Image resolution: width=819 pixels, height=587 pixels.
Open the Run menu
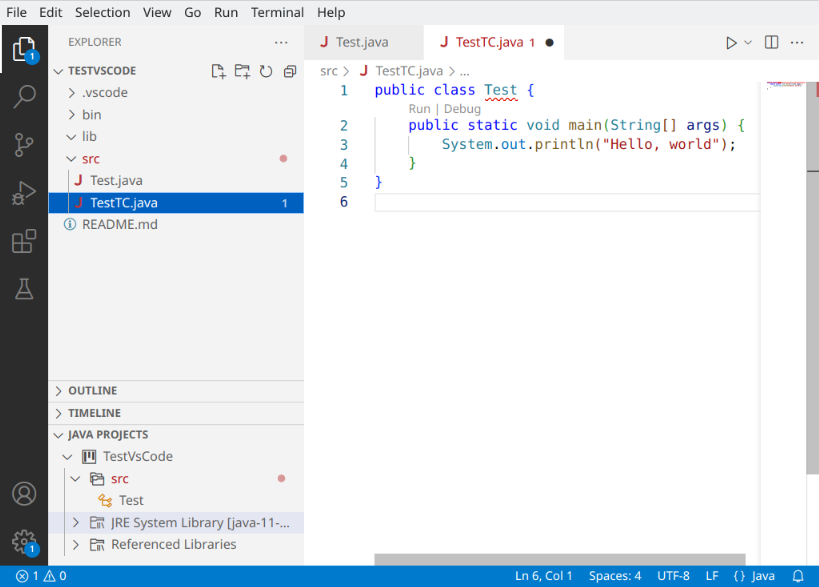click(x=226, y=13)
